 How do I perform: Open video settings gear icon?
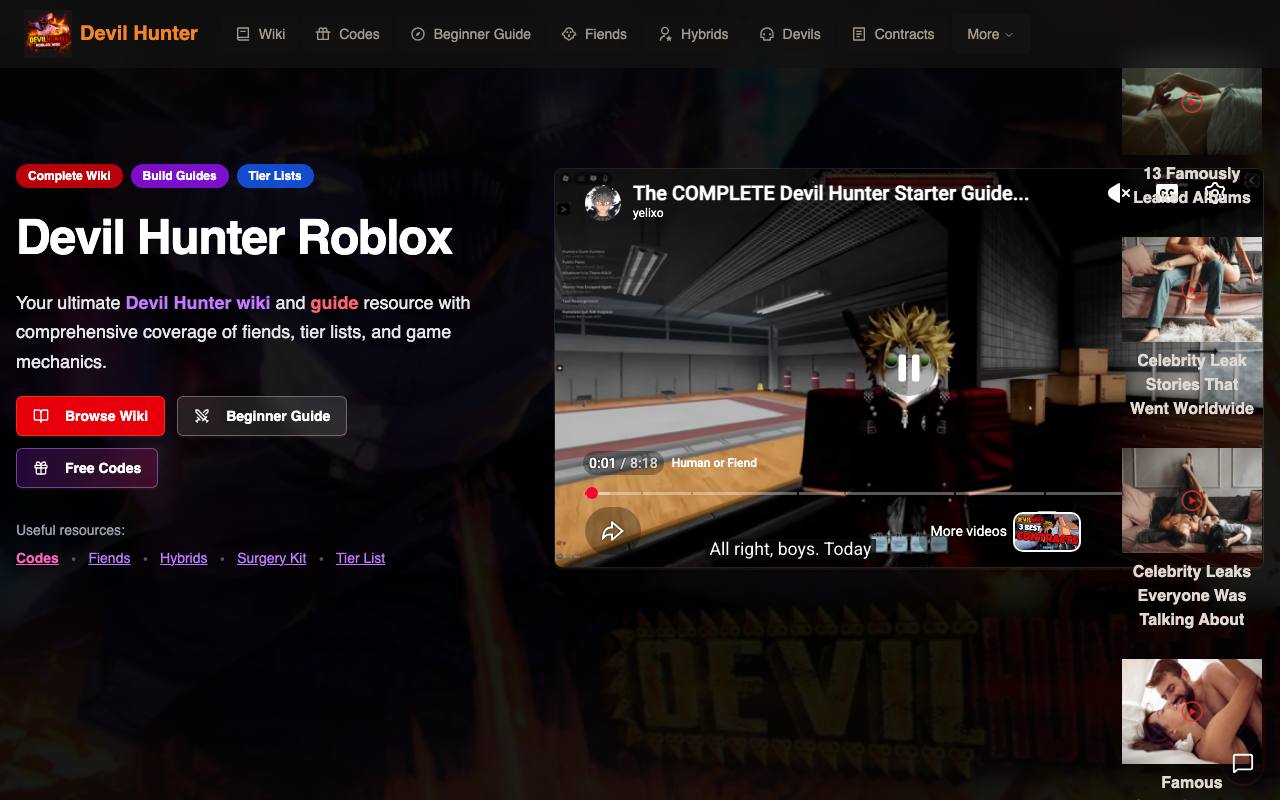pyautogui.click(x=1215, y=193)
